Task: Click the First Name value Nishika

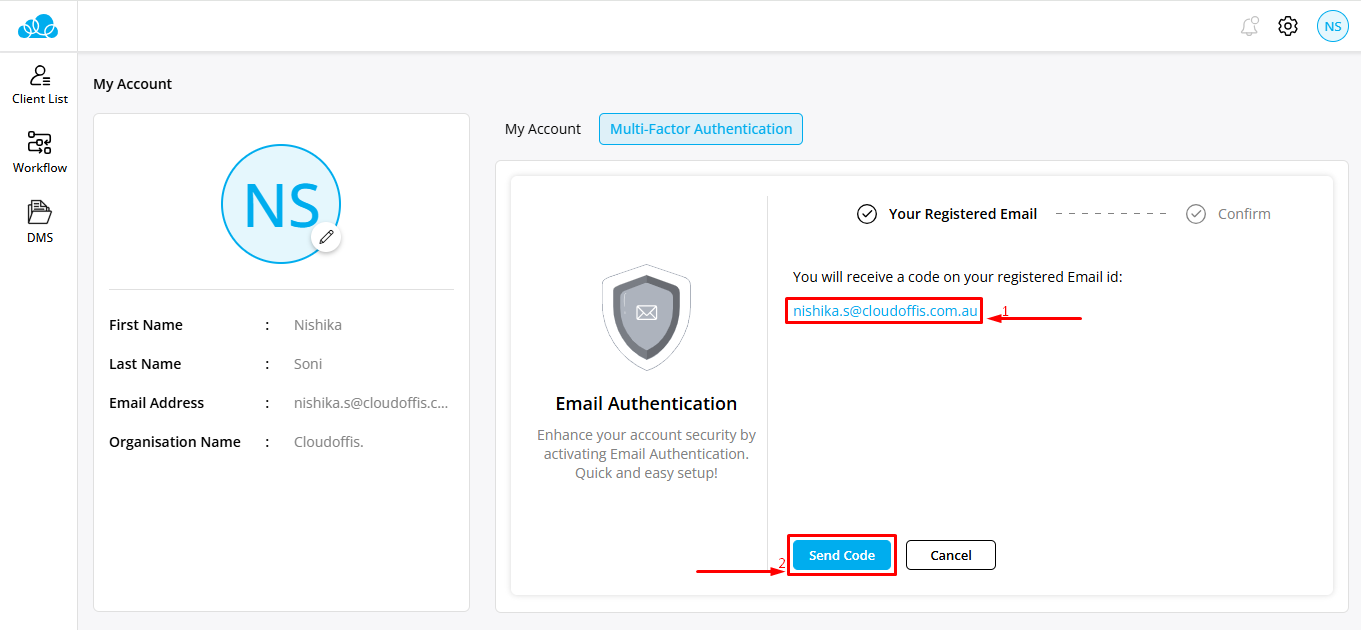Action: tap(318, 325)
